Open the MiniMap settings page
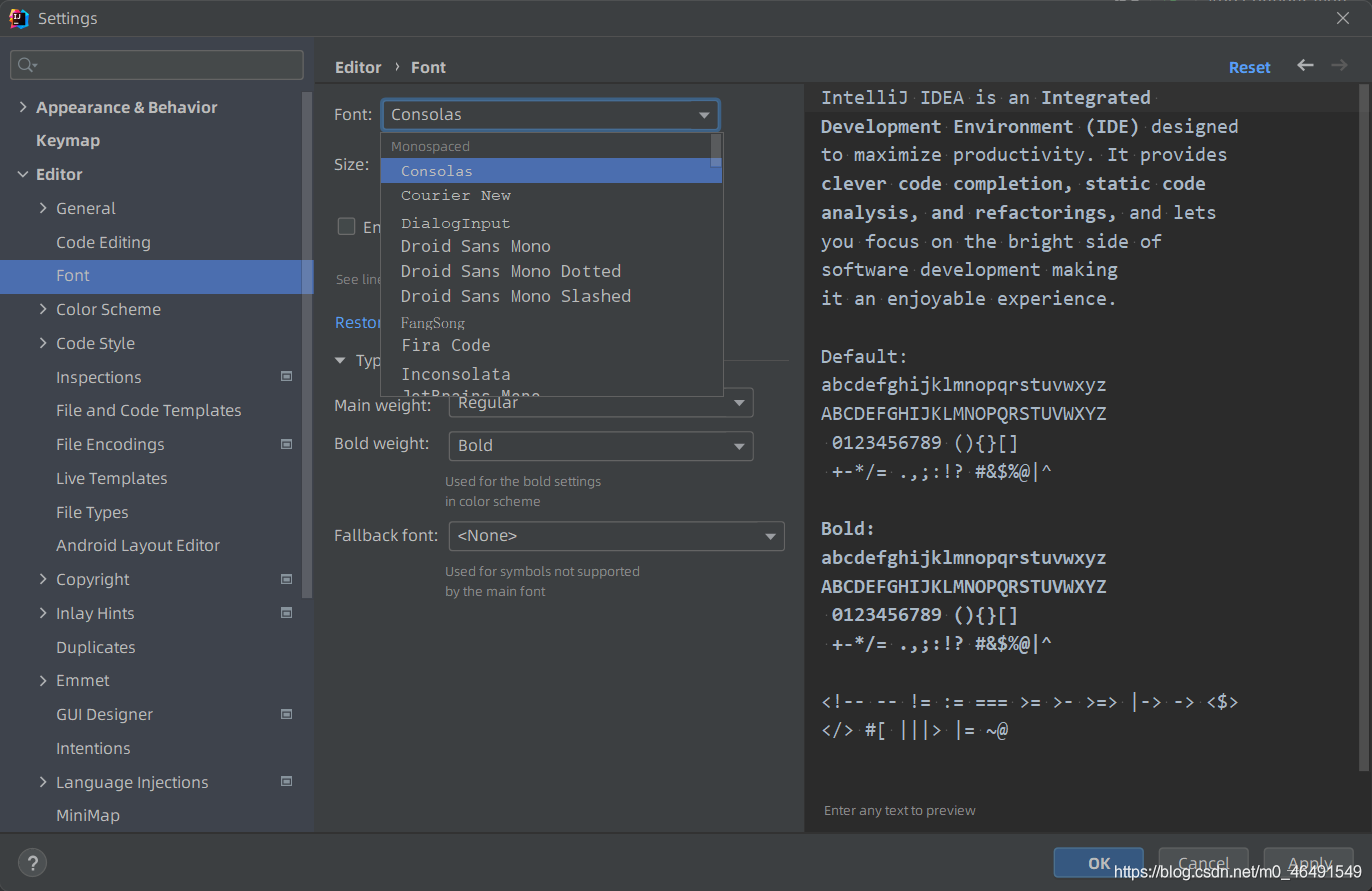The height and width of the screenshot is (891, 1372). click(88, 815)
